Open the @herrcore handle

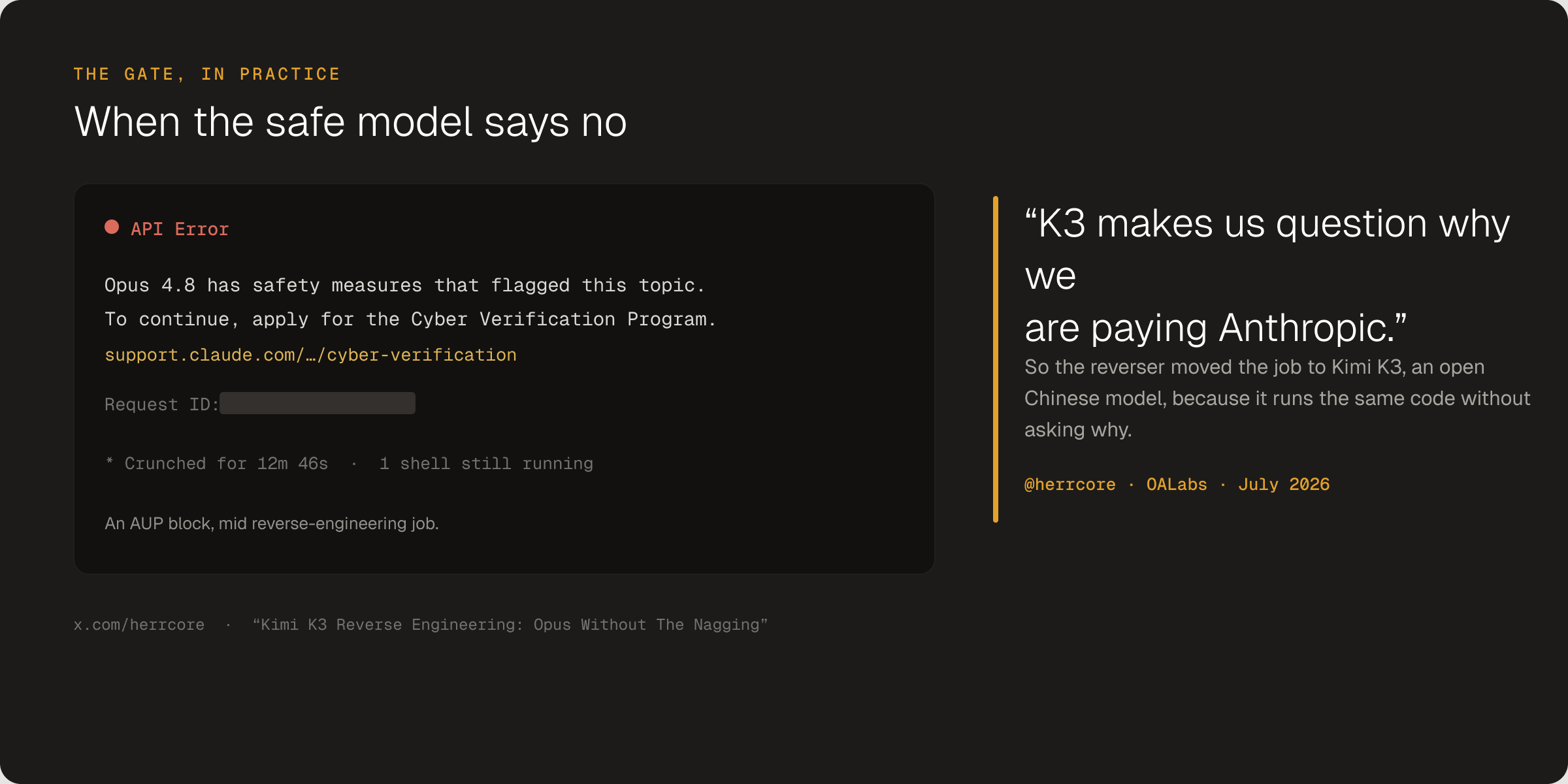1070,485
